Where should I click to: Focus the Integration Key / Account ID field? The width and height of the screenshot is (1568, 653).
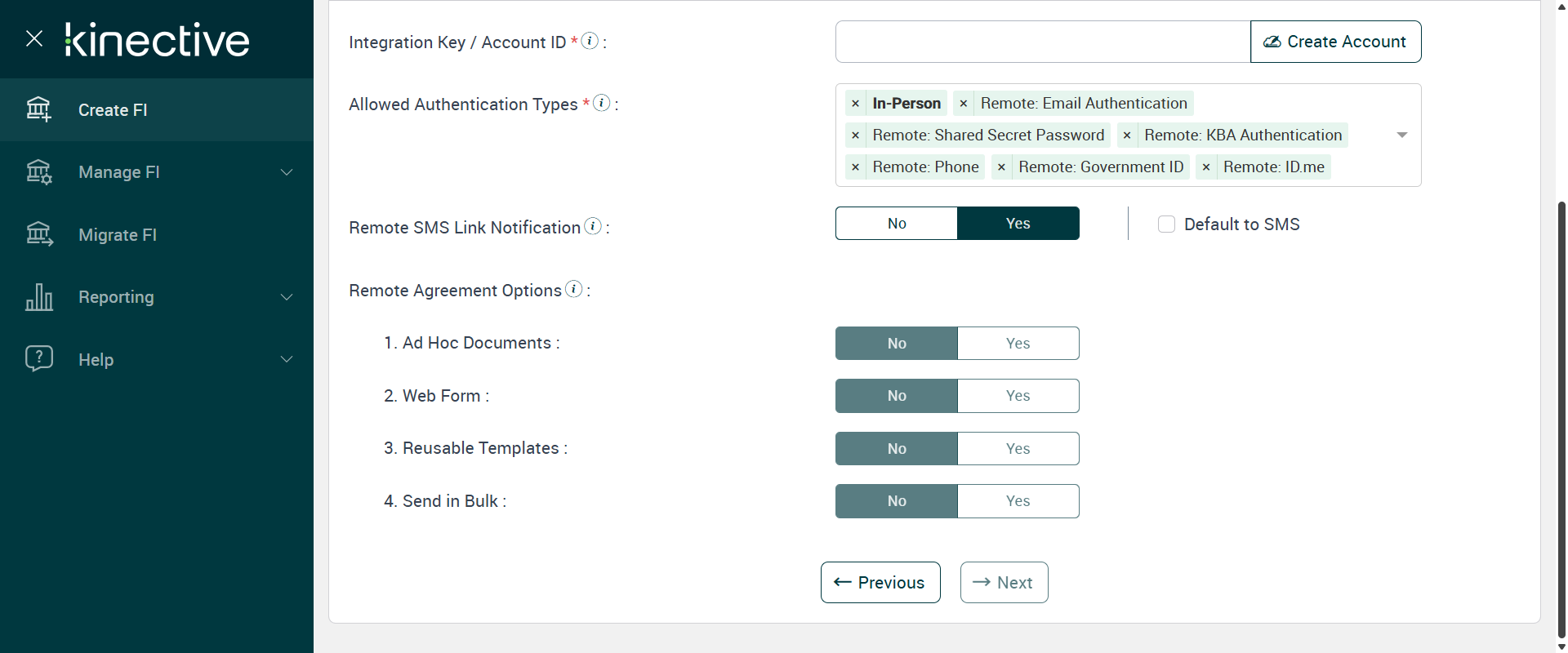(1042, 42)
